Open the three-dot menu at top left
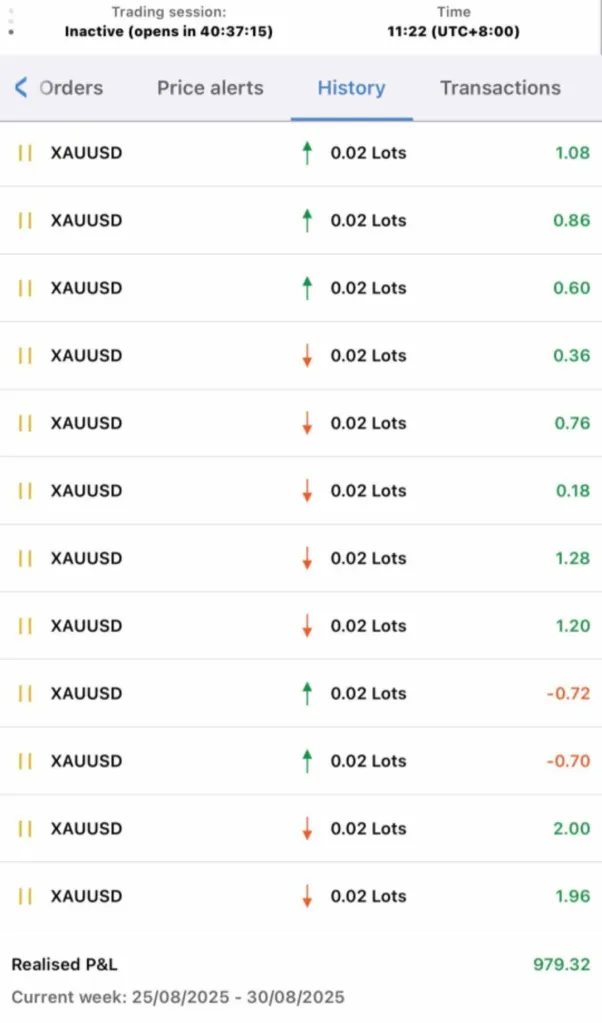 [10, 18]
